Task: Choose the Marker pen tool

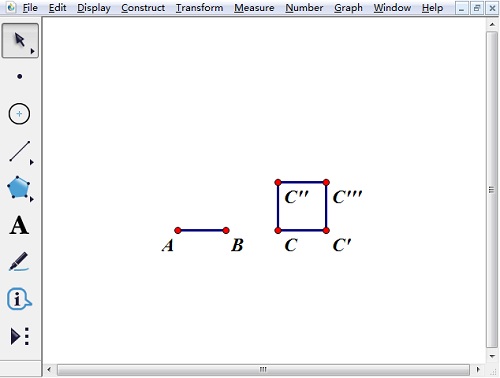Action: click(x=19, y=262)
